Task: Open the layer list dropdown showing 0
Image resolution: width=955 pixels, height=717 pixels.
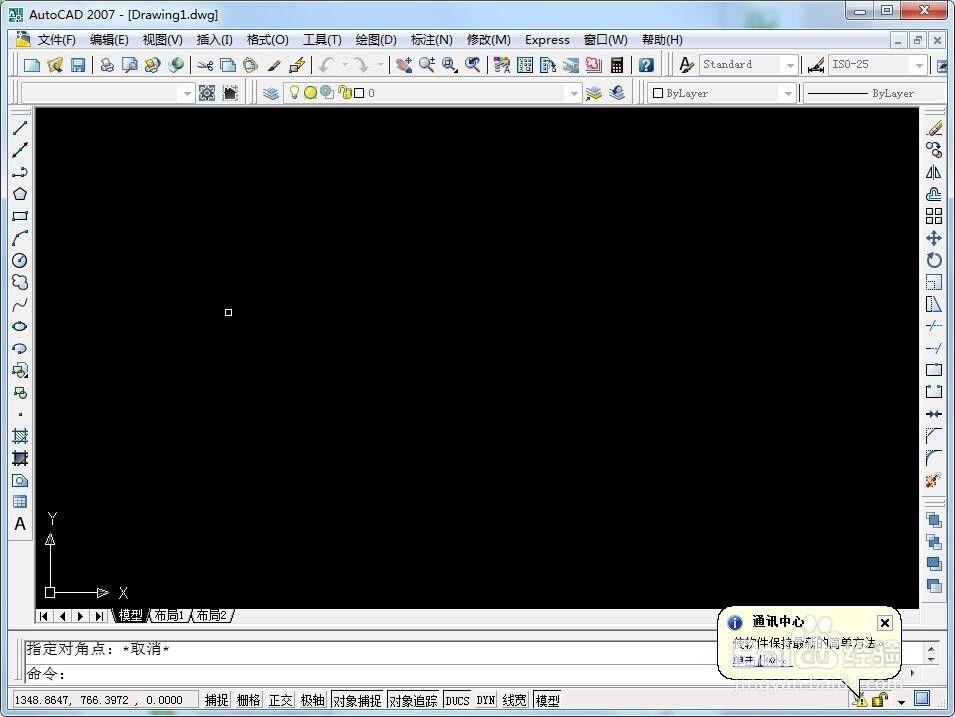Action: pos(573,93)
